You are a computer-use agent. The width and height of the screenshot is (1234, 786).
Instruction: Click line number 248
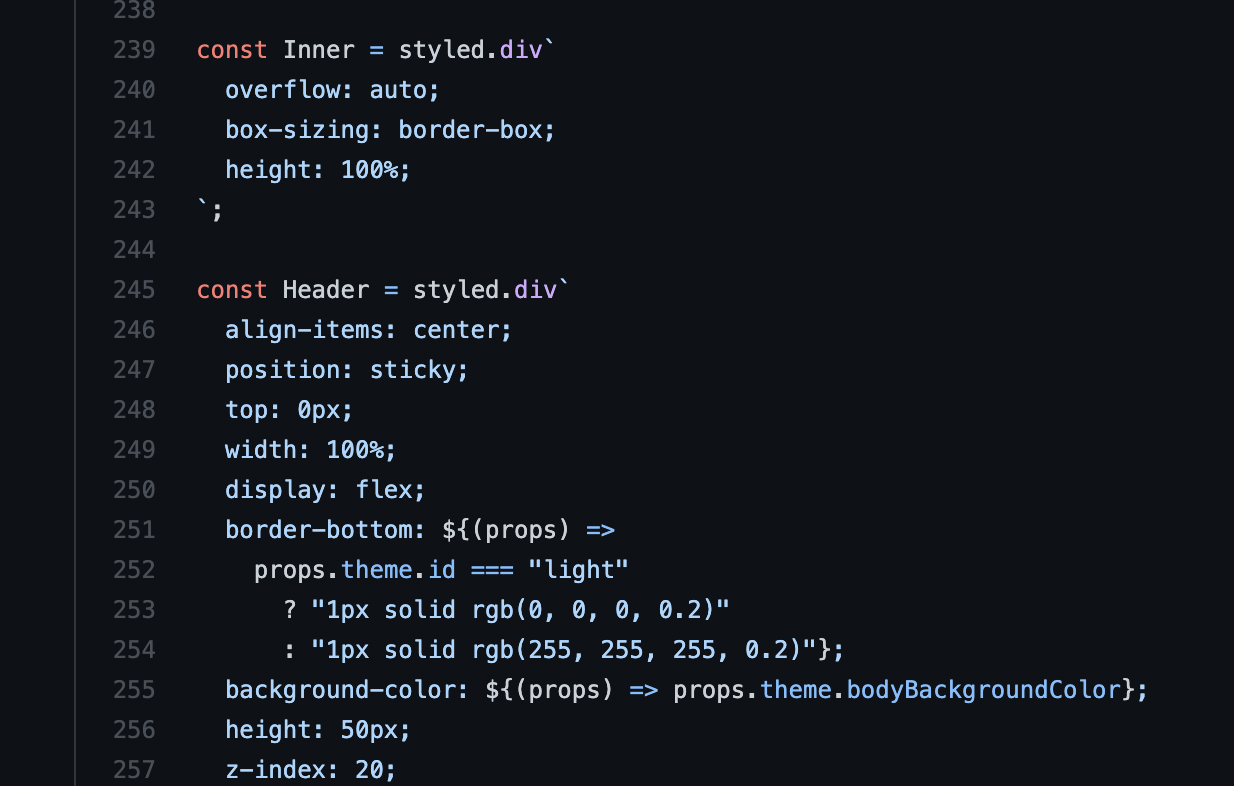134,410
